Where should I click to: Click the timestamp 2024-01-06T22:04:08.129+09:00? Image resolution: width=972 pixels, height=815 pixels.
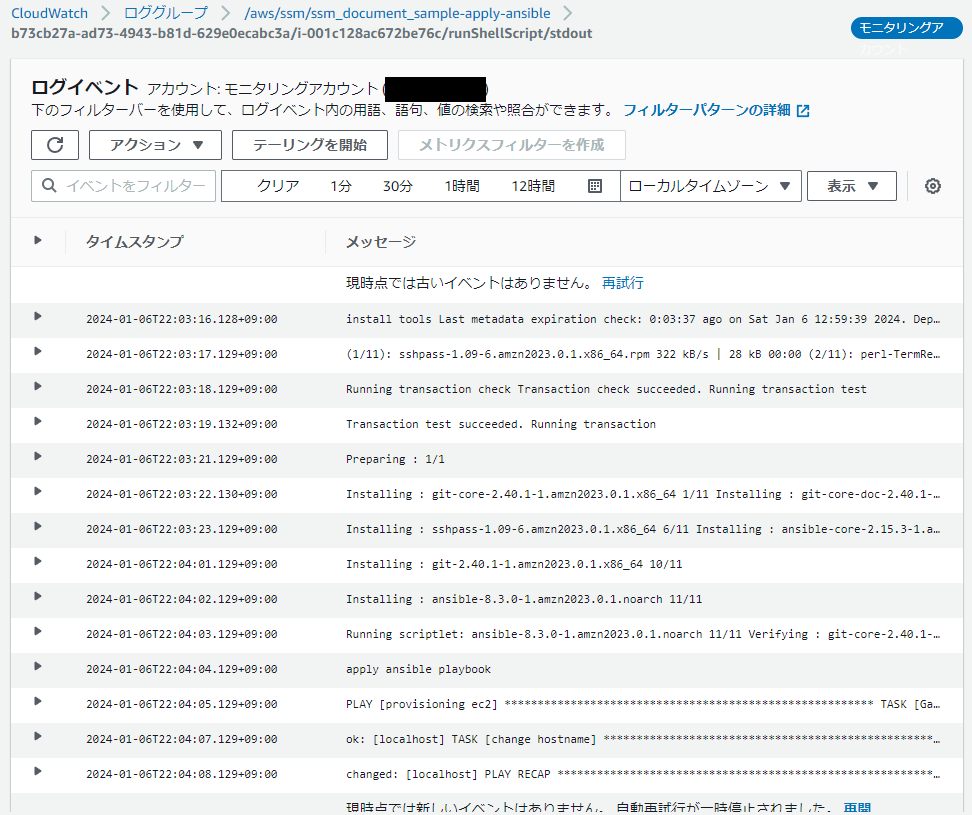tap(182, 774)
